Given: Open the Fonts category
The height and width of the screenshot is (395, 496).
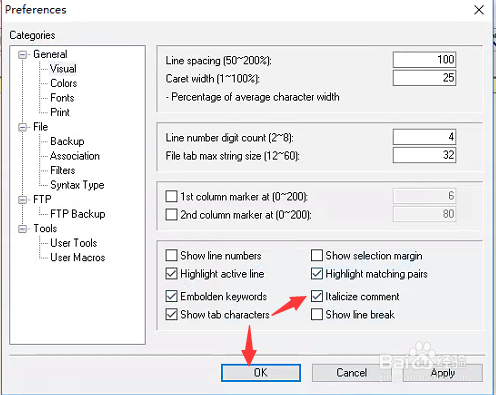Looking at the screenshot, I should click(62, 98).
